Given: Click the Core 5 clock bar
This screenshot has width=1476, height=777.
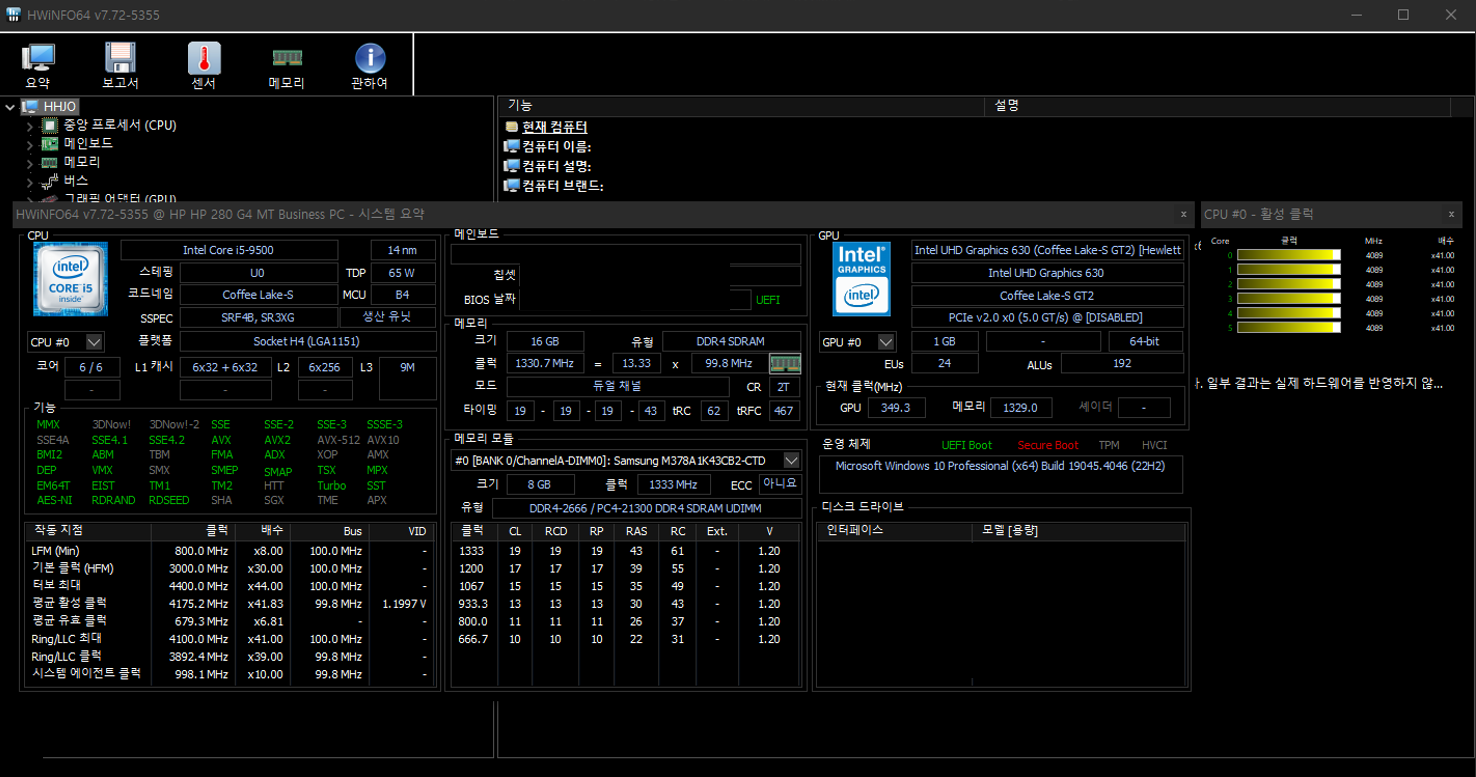Looking at the screenshot, I should 1289,327.
